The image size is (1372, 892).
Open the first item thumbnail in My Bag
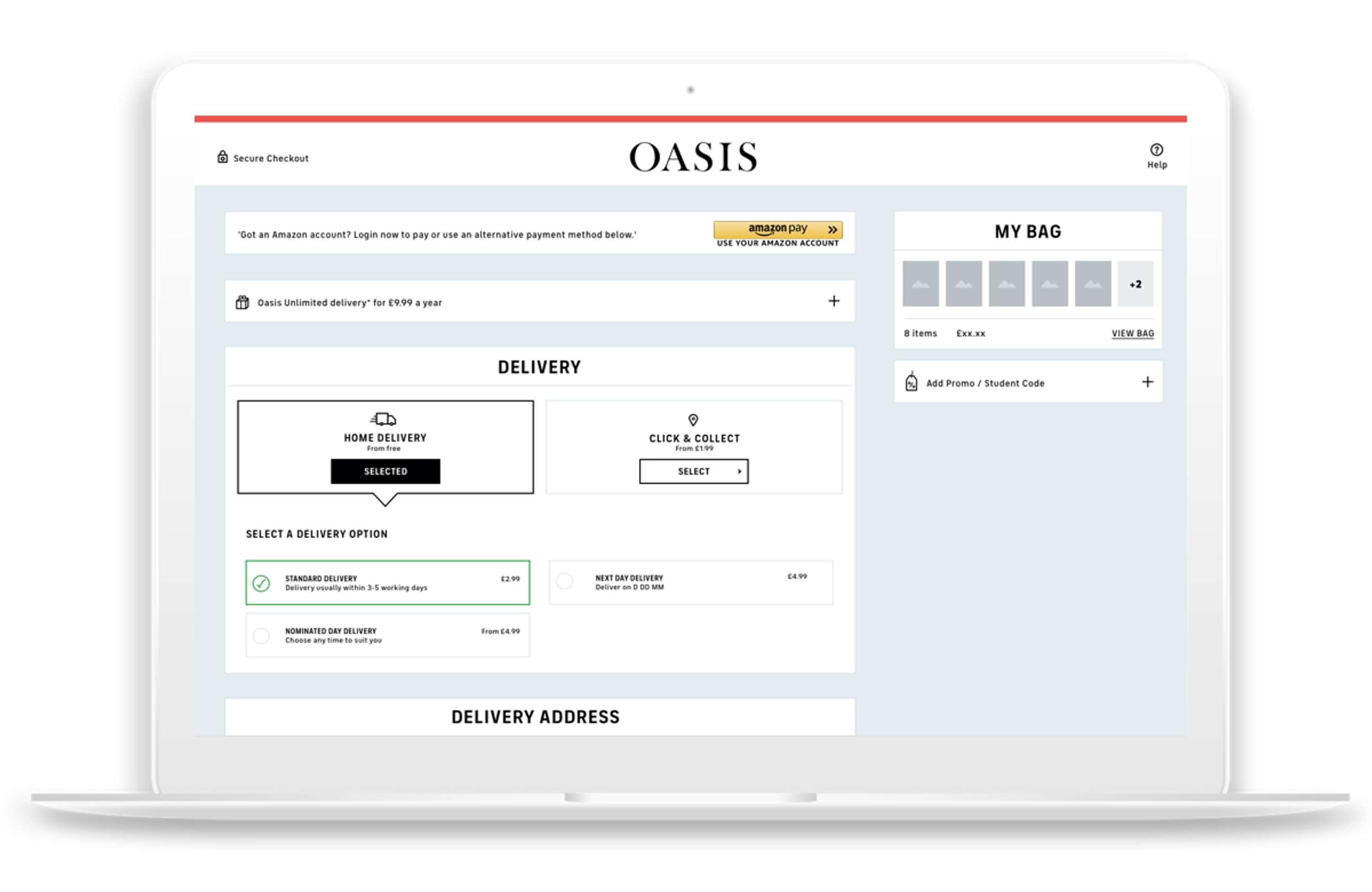pos(921,283)
